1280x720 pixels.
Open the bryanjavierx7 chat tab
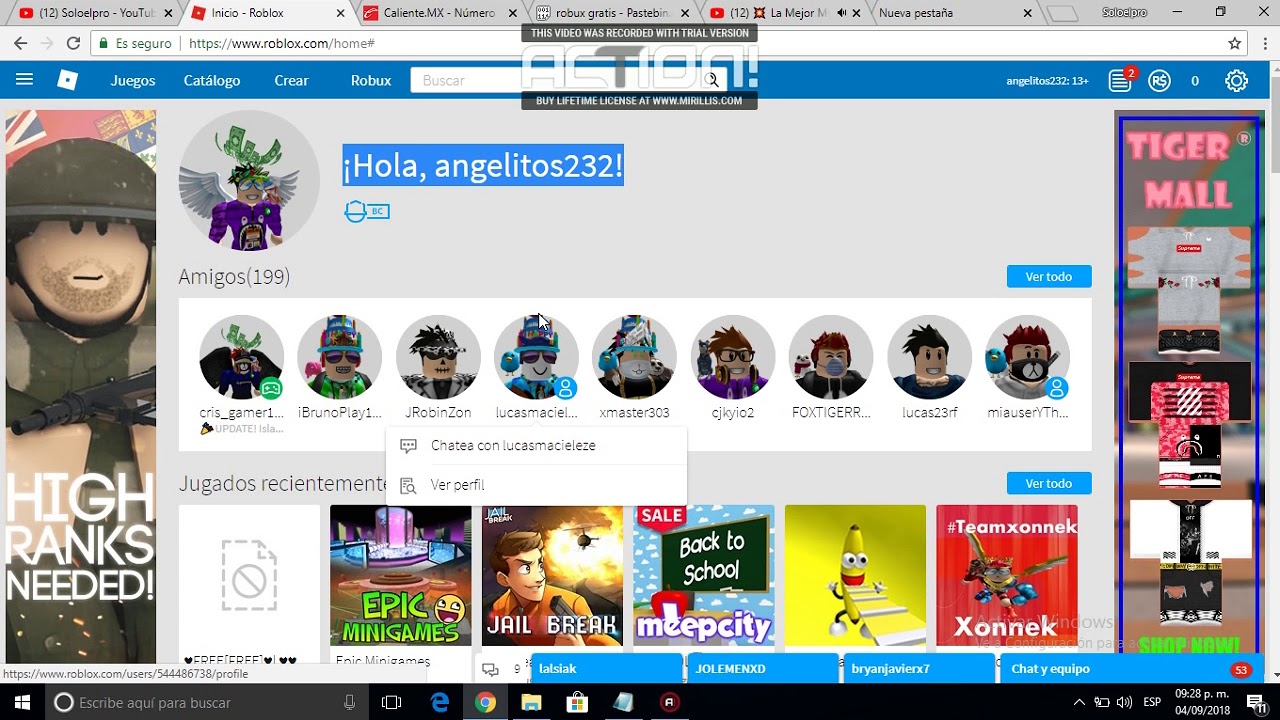coord(919,669)
